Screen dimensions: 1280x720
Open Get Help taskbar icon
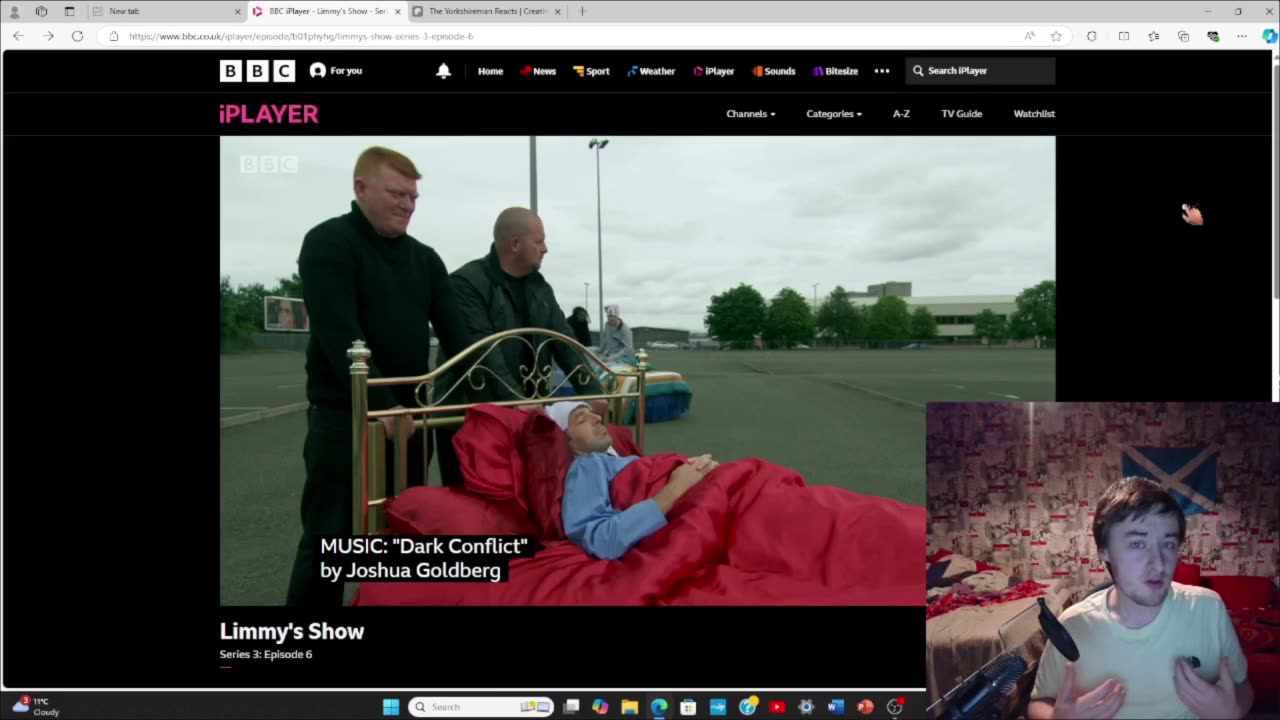point(747,707)
